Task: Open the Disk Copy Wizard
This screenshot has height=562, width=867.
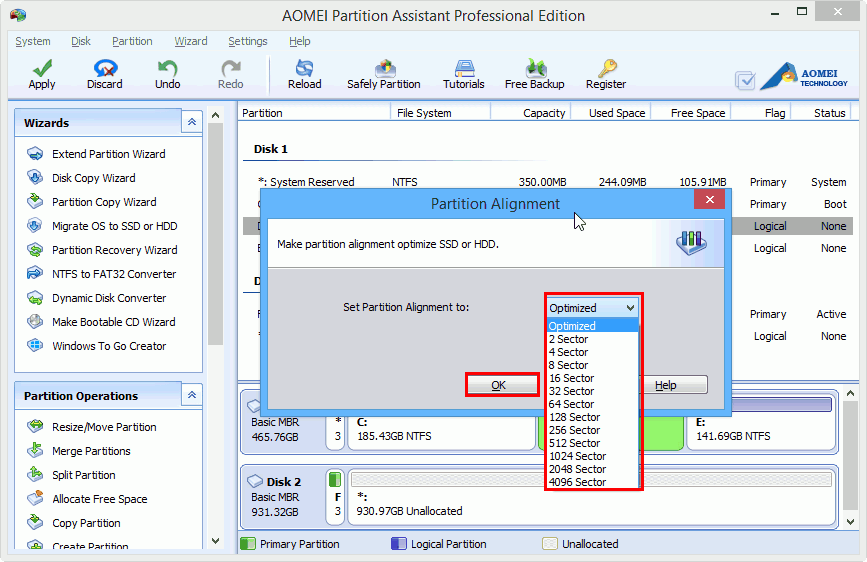Action: pyautogui.click(x=93, y=178)
